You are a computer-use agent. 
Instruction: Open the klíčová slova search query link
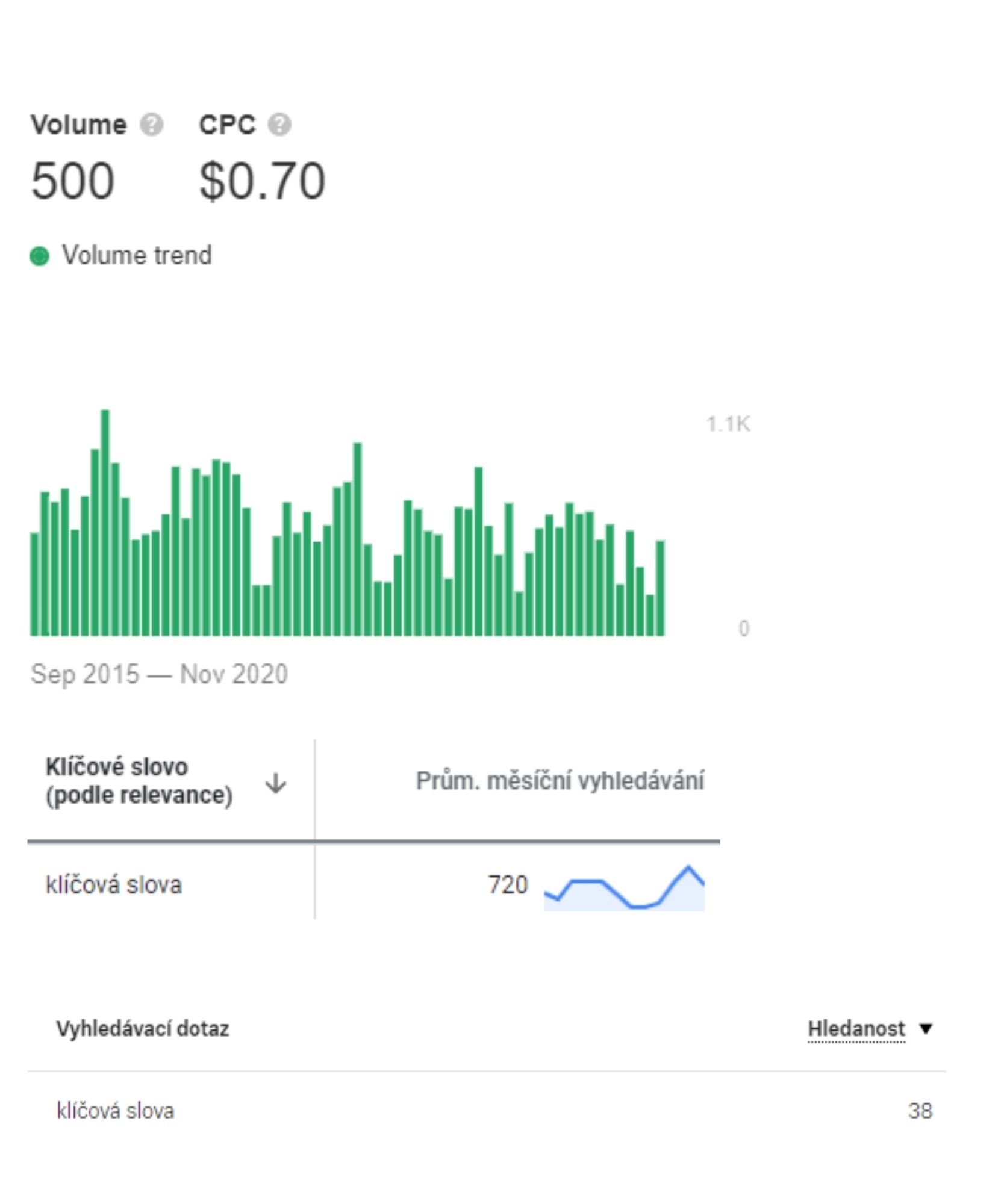pyautogui.click(x=115, y=1111)
